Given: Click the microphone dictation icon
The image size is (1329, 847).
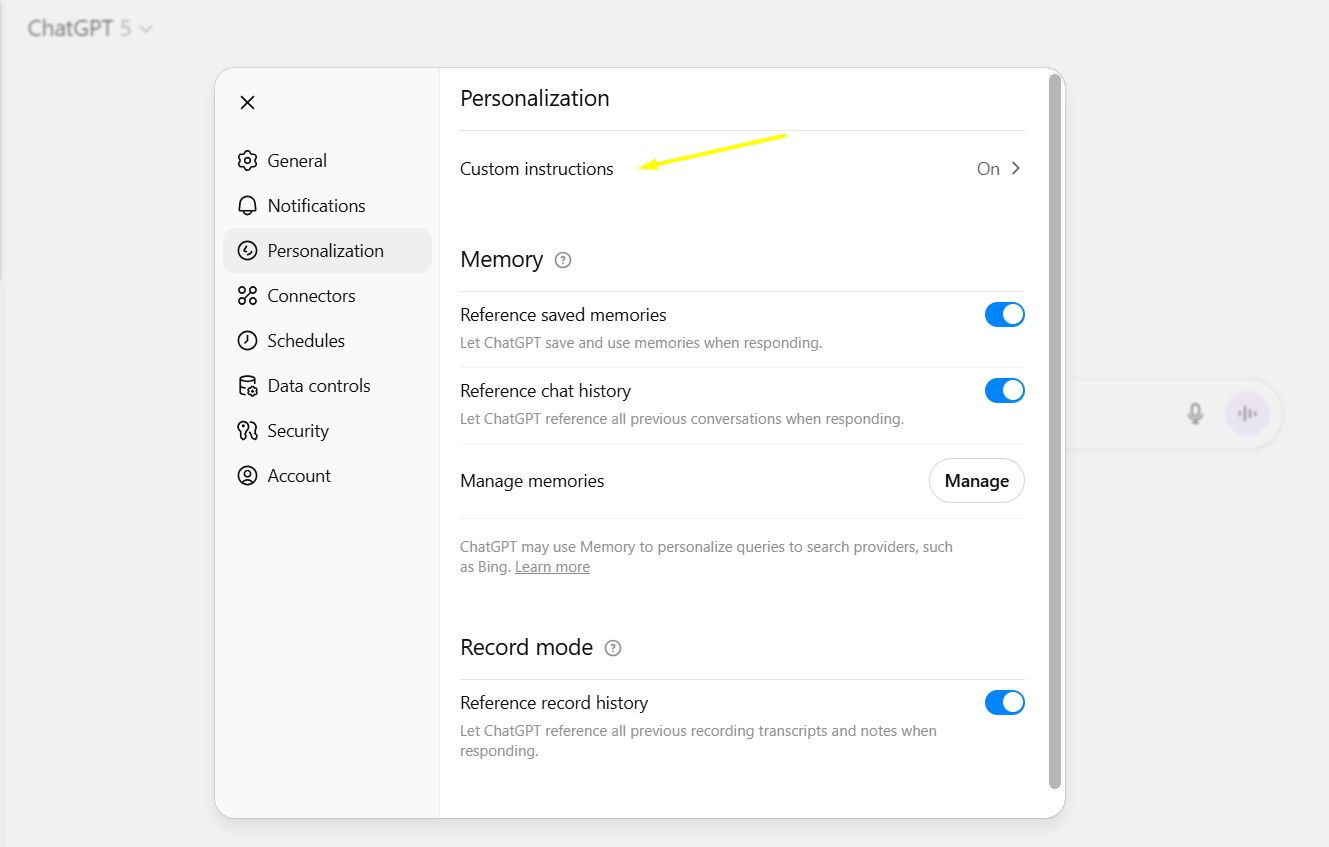Looking at the screenshot, I should 1195,413.
